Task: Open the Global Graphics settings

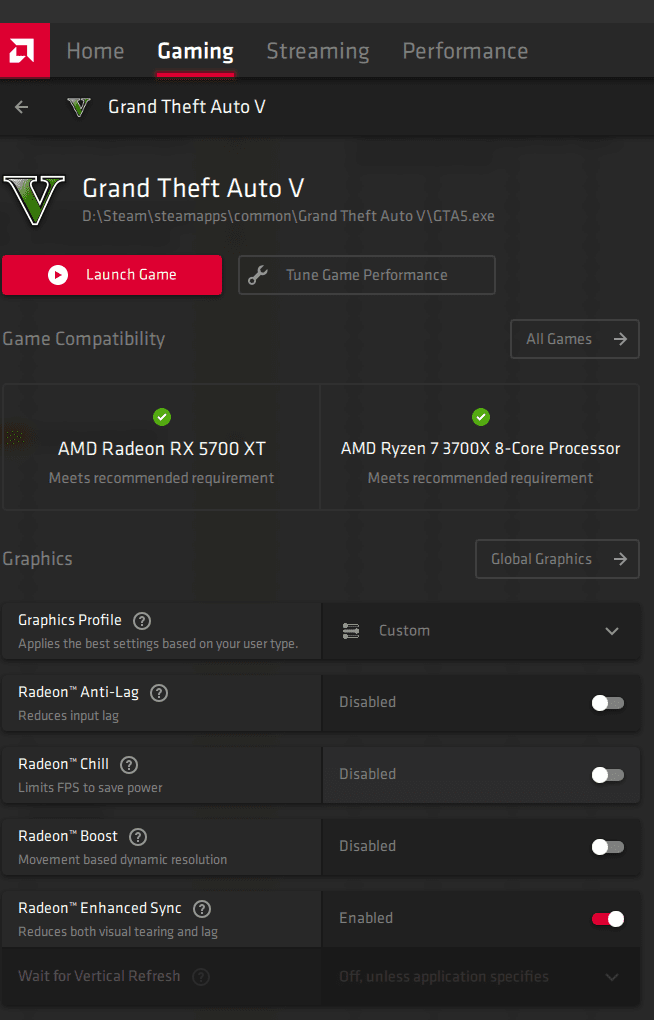Action: 557,559
